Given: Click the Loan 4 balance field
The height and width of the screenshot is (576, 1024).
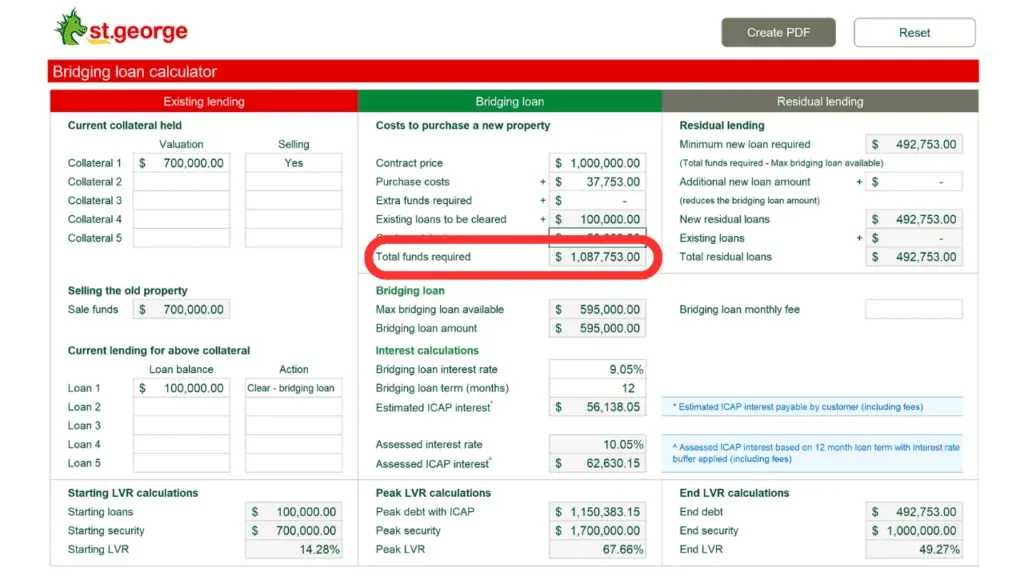Looking at the screenshot, I should pos(182,444).
